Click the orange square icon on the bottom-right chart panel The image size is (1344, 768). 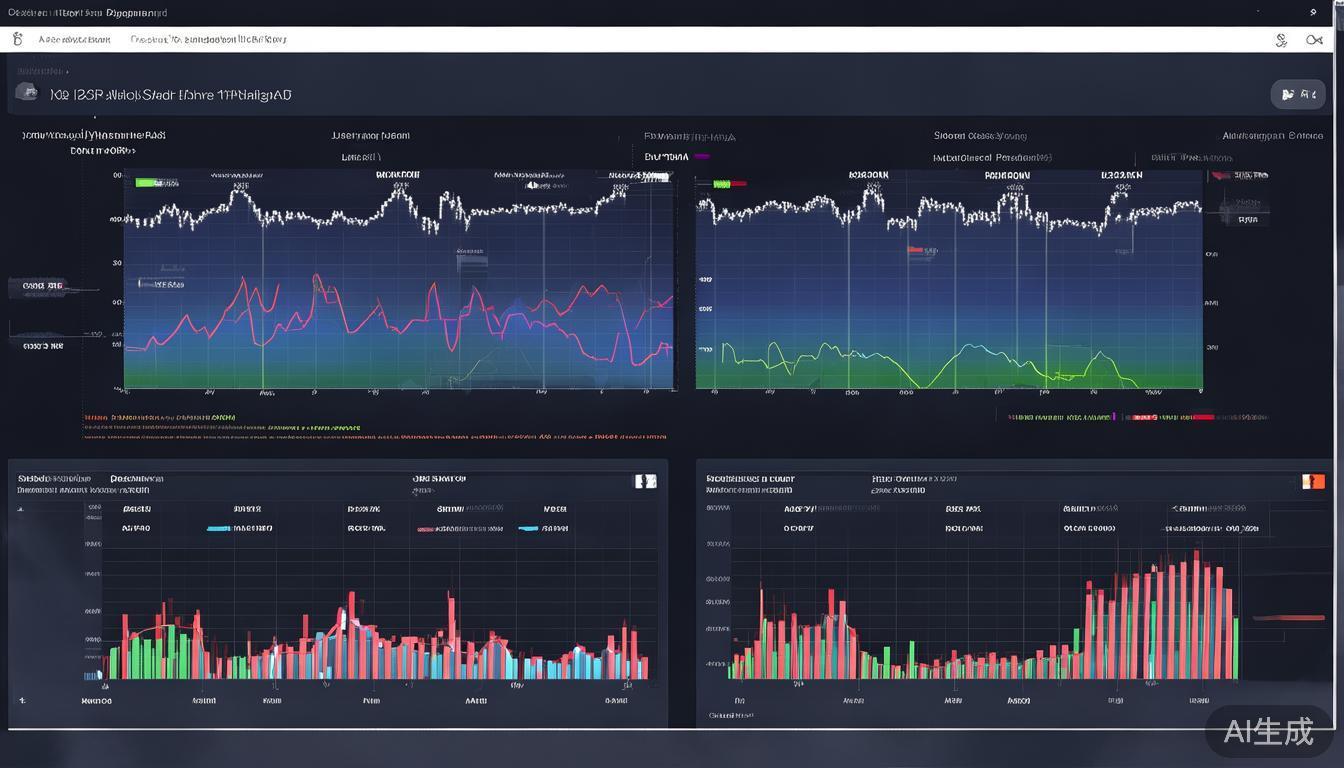(1312, 481)
